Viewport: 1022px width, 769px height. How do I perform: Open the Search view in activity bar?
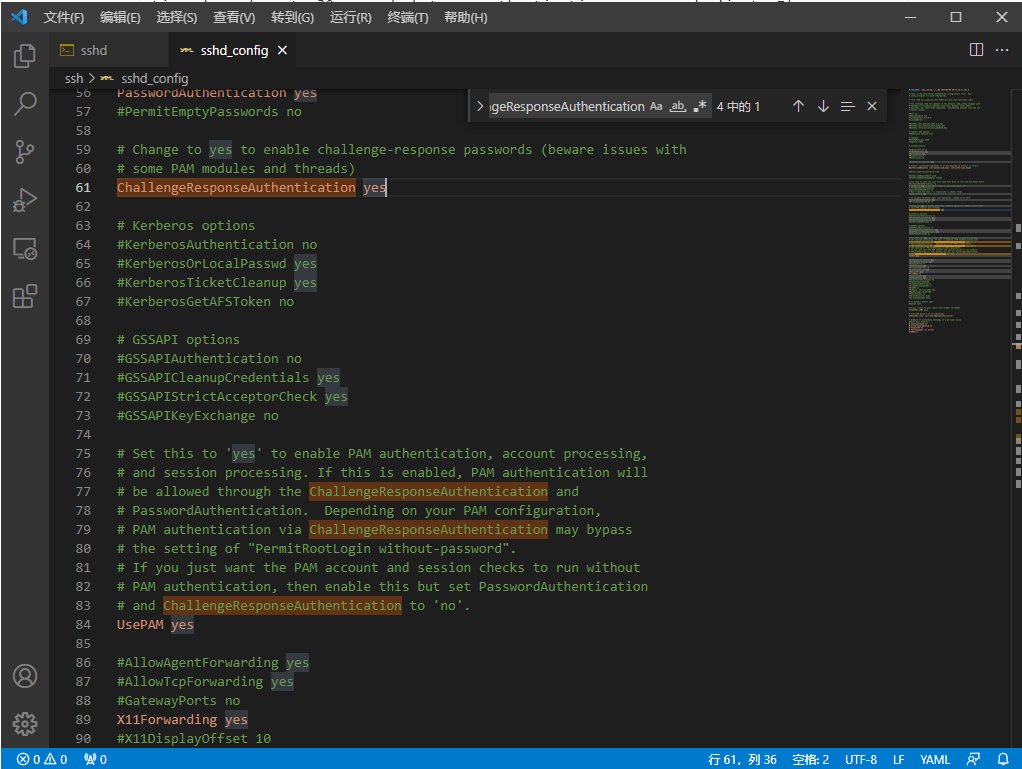25,103
